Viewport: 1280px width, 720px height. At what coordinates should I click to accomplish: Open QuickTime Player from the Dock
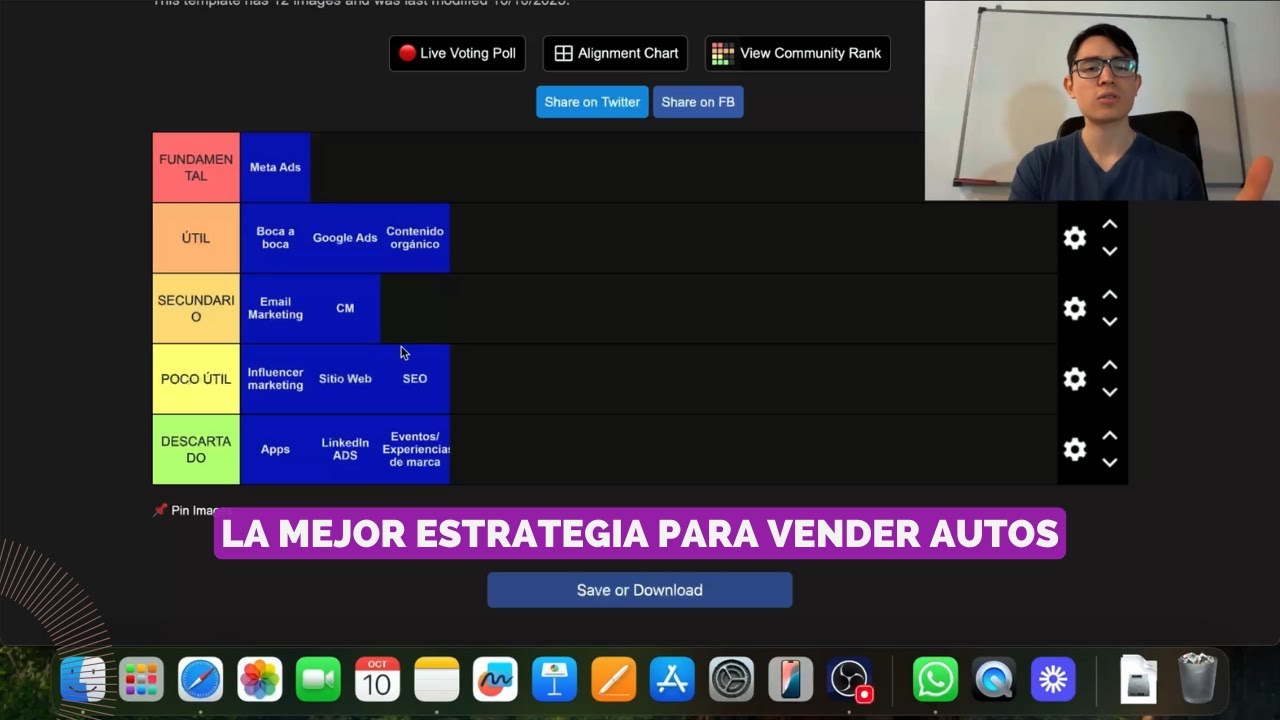click(994, 680)
